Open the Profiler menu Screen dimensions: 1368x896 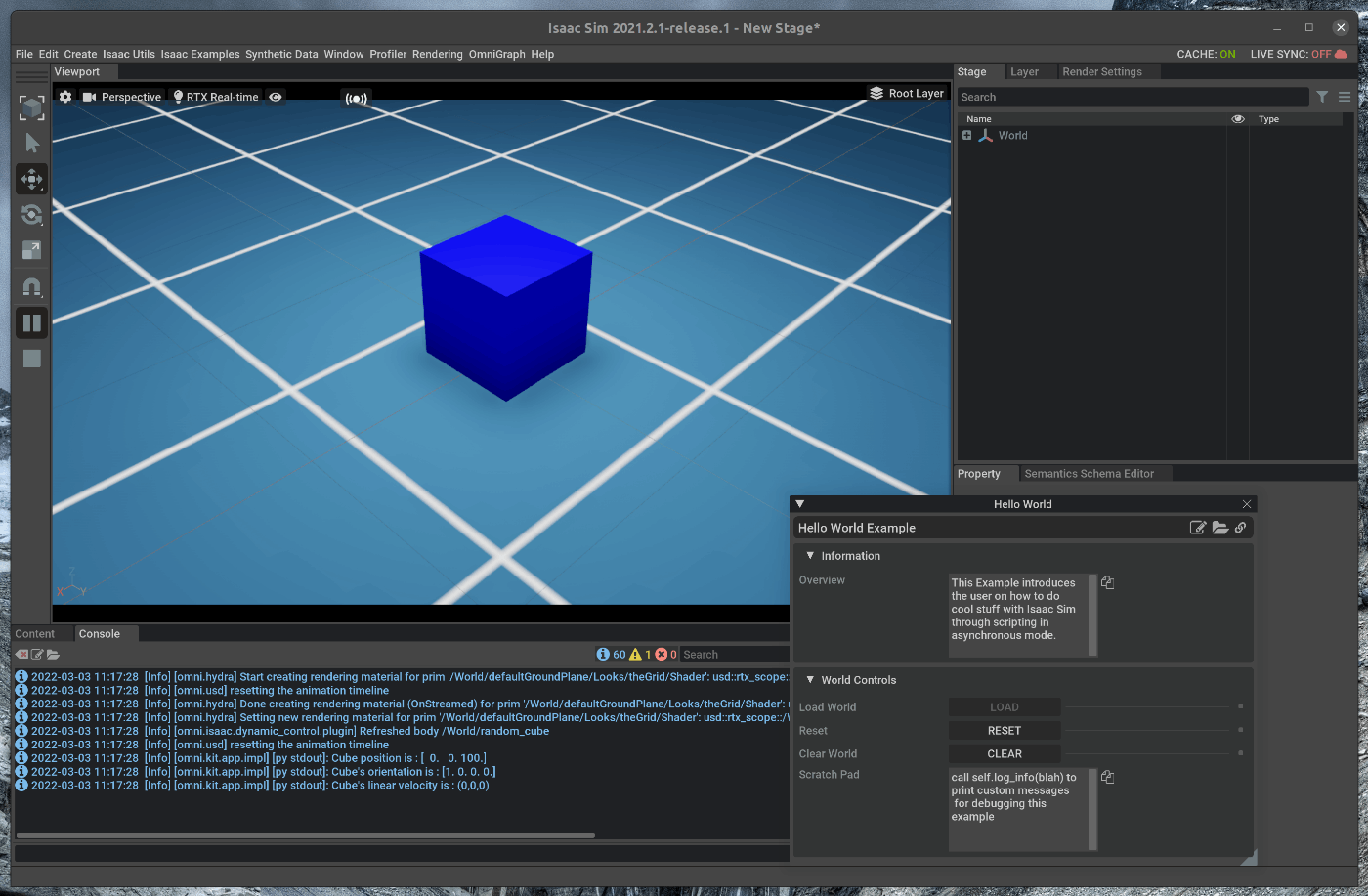point(388,54)
